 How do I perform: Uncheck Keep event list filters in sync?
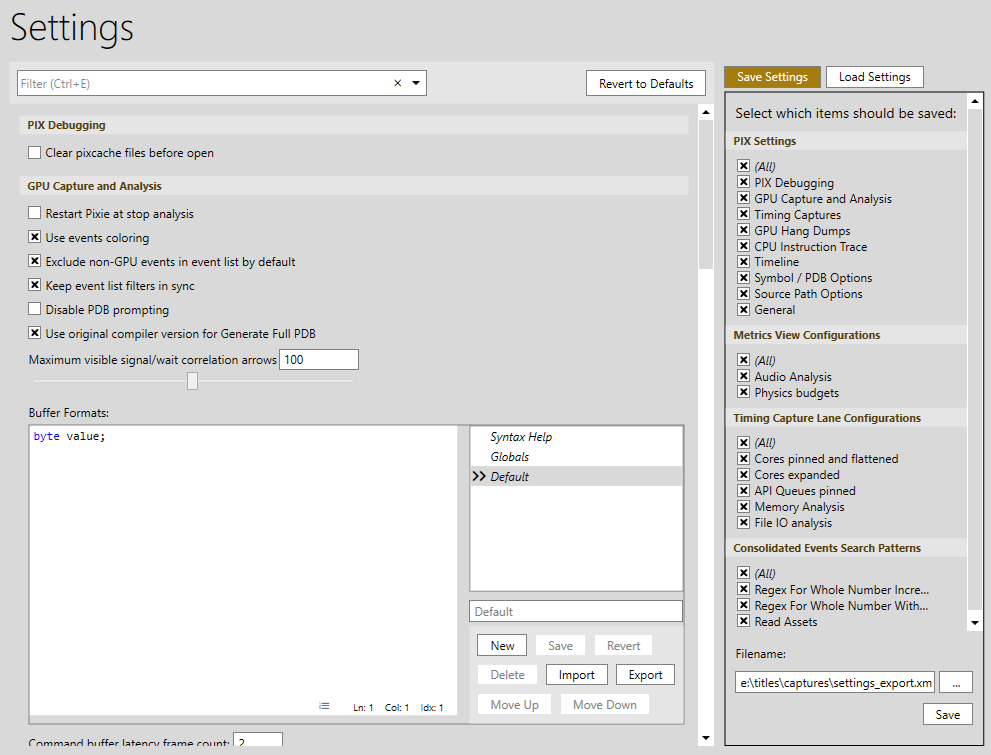click(x=35, y=285)
